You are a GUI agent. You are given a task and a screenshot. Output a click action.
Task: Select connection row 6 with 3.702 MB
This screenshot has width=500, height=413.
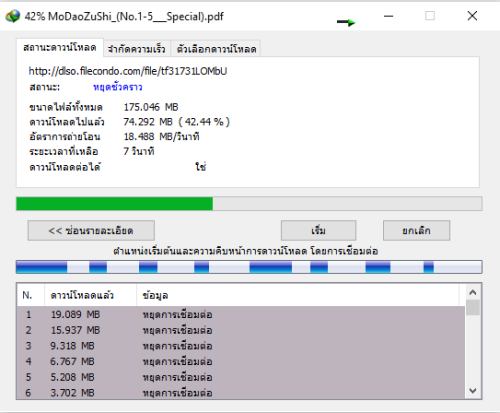[x=241, y=392]
